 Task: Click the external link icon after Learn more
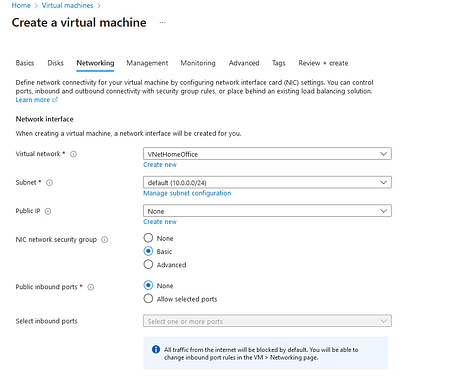tap(55, 100)
